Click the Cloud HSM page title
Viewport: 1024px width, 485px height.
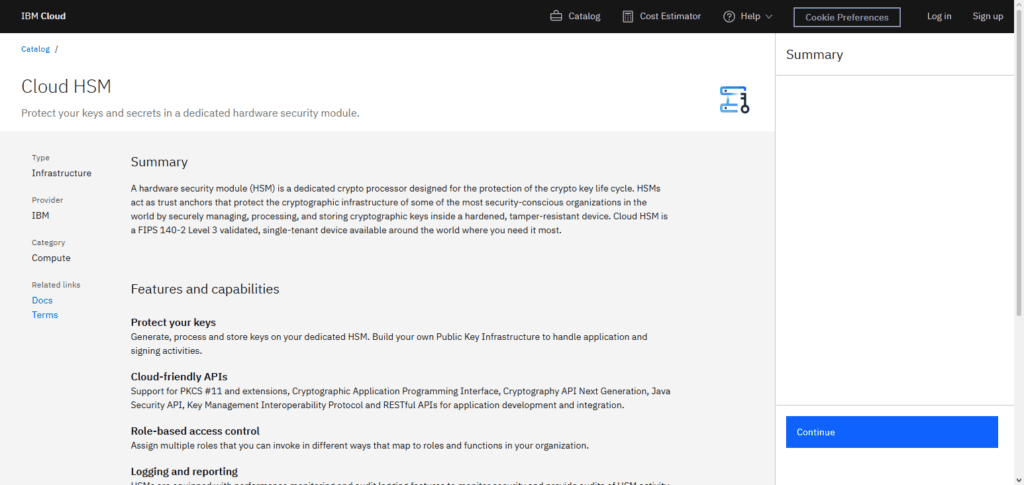(x=66, y=86)
